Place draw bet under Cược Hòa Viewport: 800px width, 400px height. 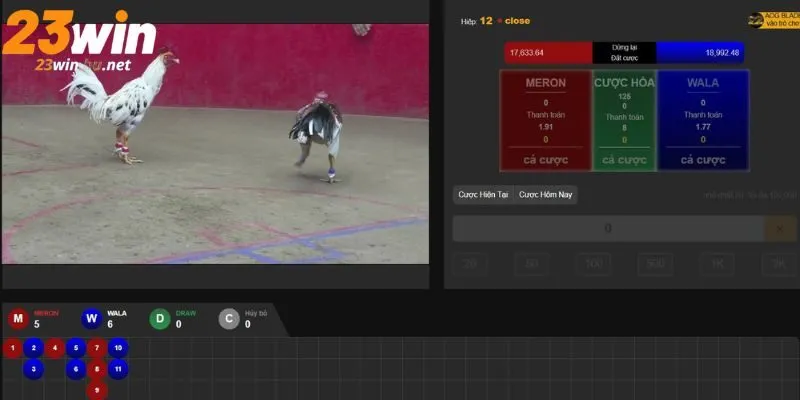pyautogui.click(x=624, y=160)
